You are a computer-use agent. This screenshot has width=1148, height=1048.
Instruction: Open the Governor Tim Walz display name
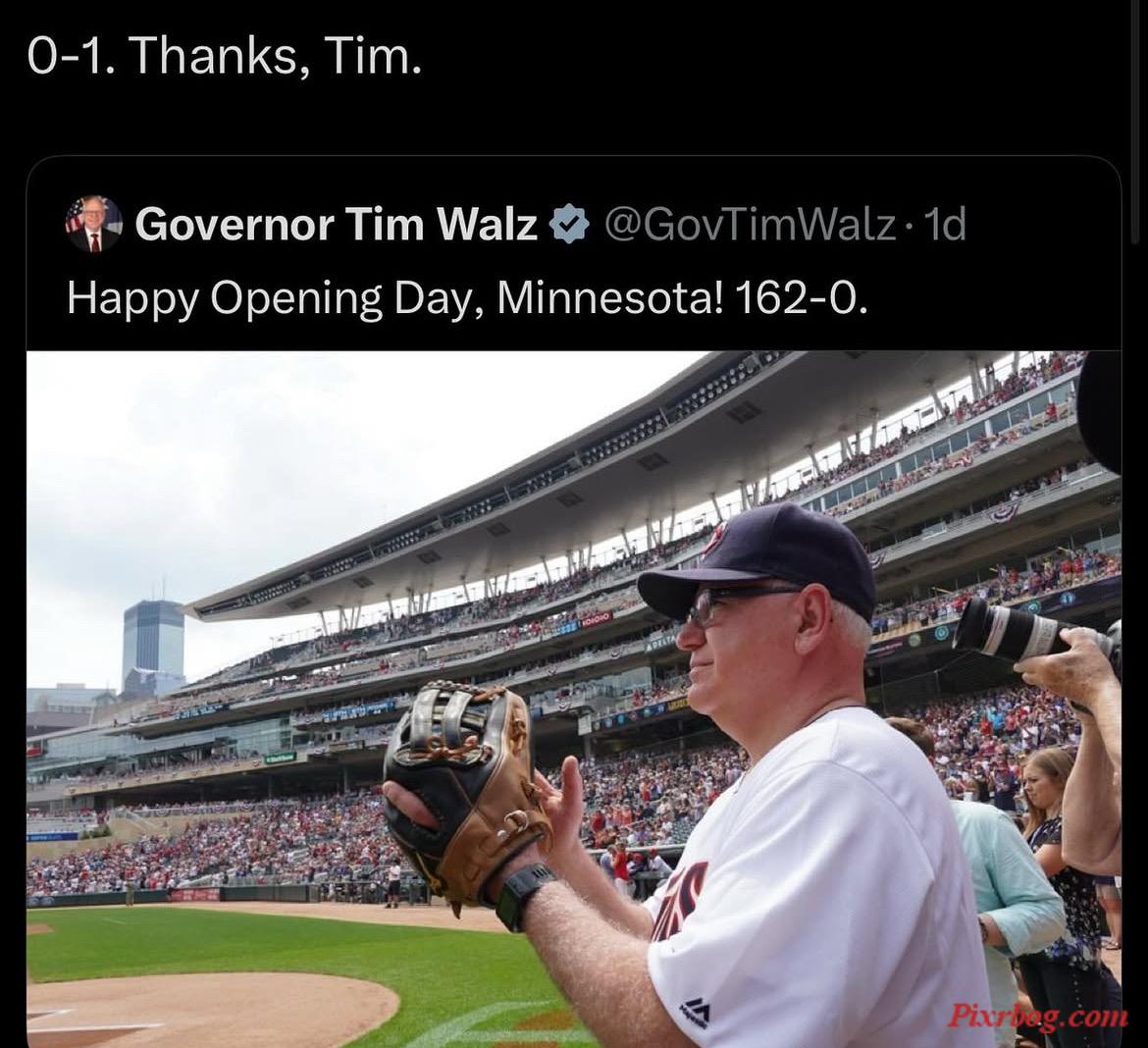pyautogui.click(x=336, y=224)
